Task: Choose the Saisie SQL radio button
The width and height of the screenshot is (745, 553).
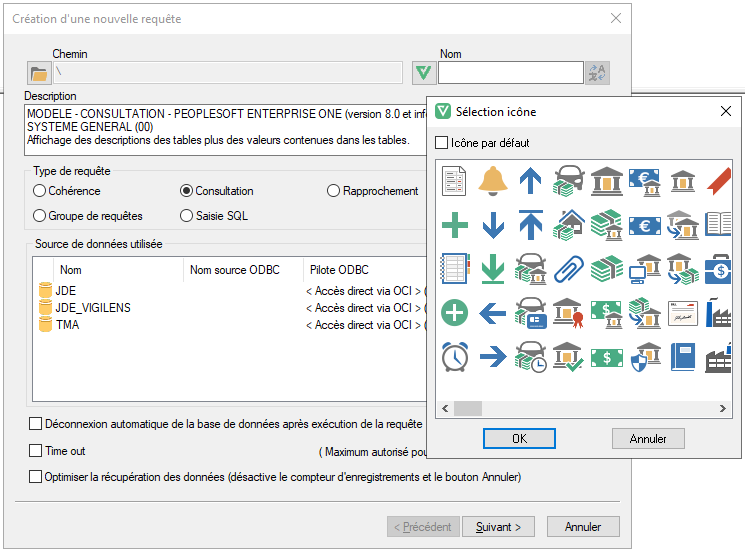Action: coord(186,215)
